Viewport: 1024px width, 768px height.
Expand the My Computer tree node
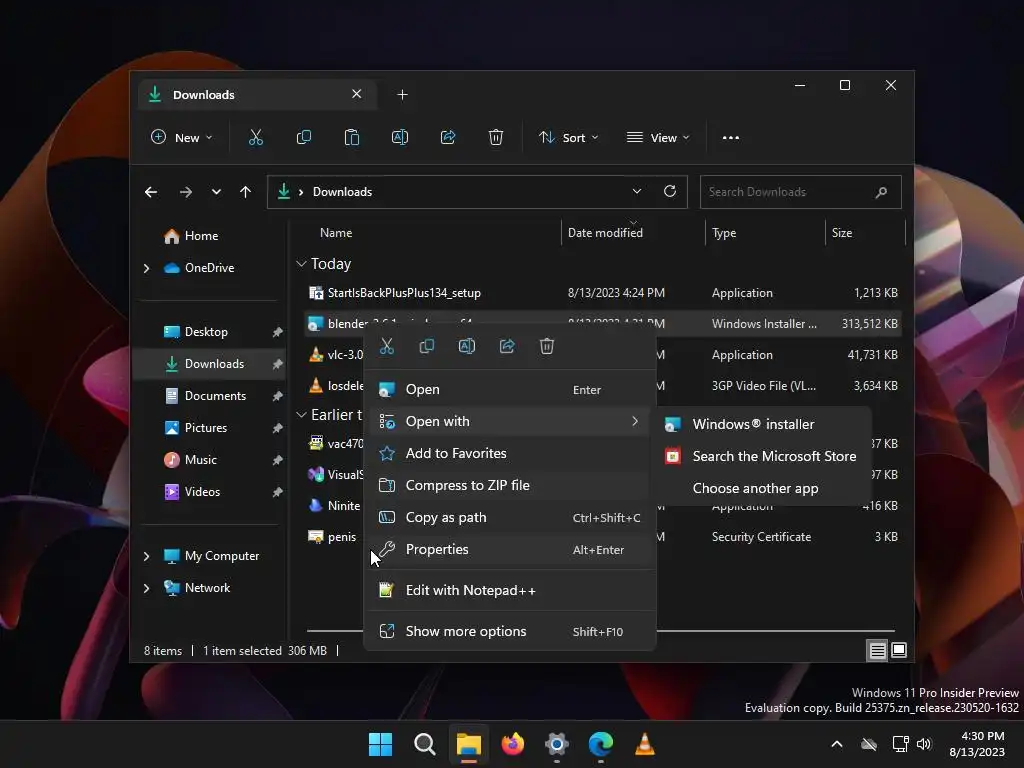coord(146,556)
